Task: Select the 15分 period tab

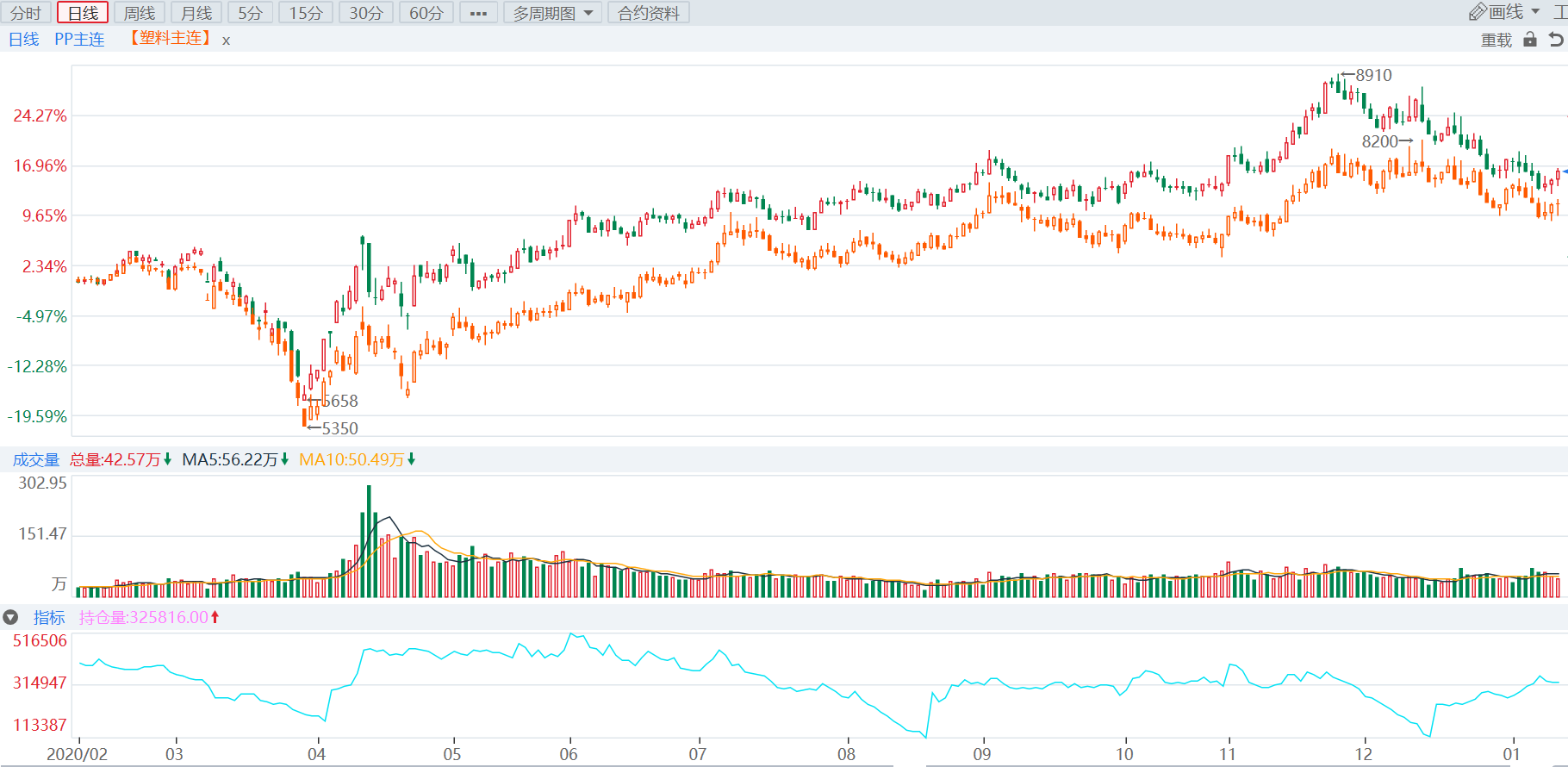Action: click(306, 13)
